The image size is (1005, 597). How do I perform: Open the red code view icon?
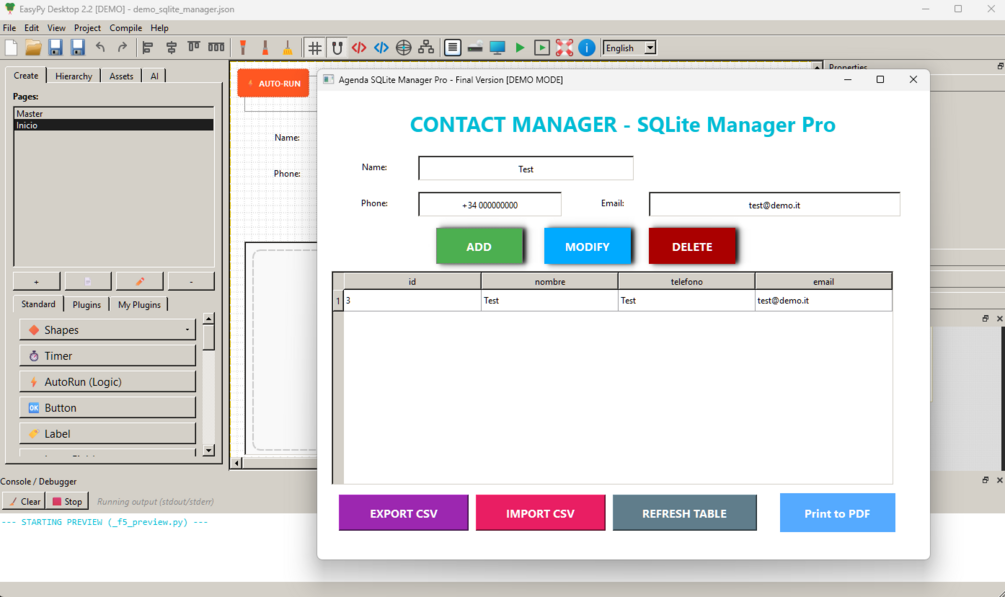pyautogui.click(x=359, y=47)
